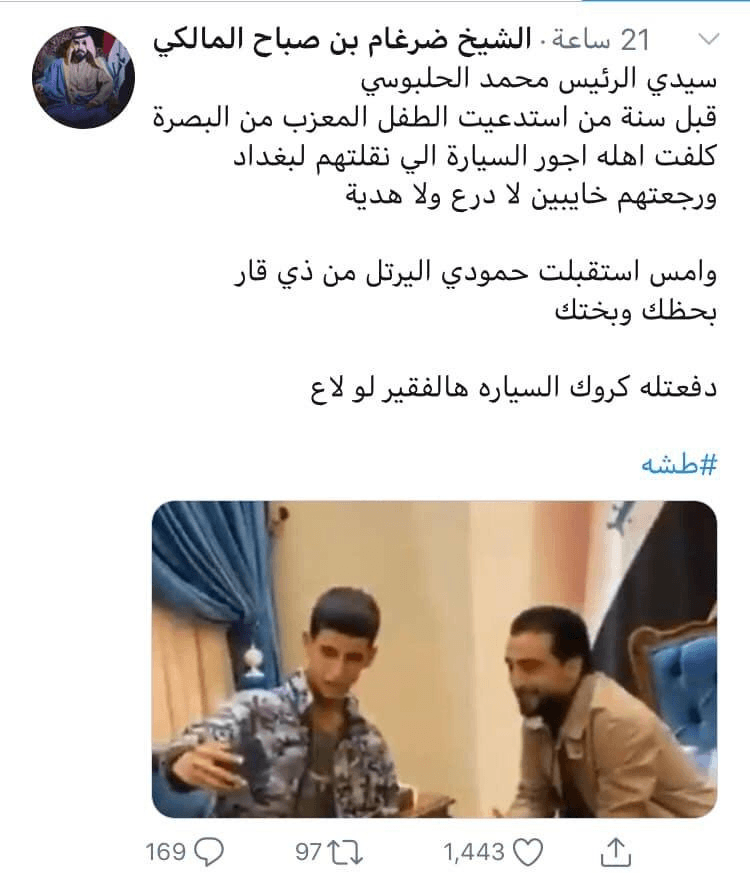
Task: View the 97 retweets count
Action: click(x=308, y=852)
